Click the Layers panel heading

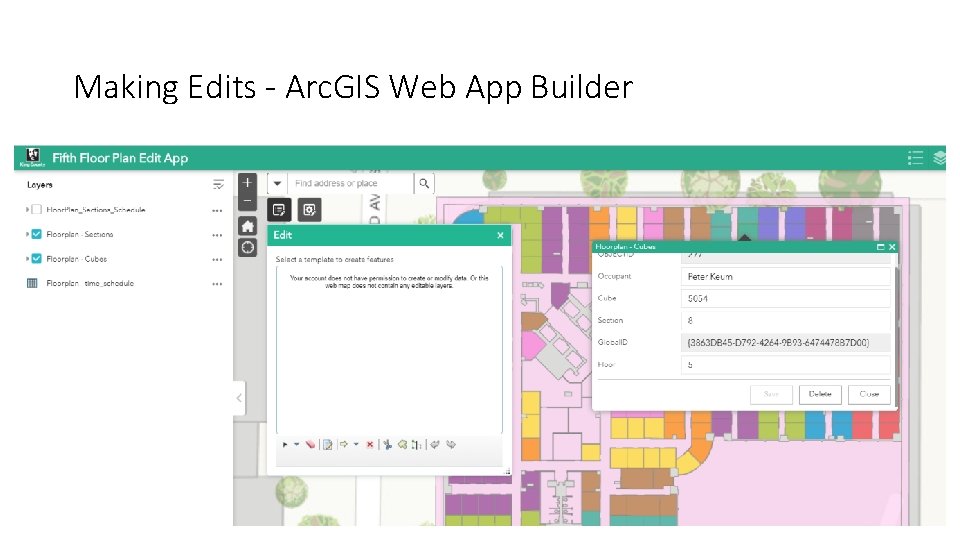(40, 184)
